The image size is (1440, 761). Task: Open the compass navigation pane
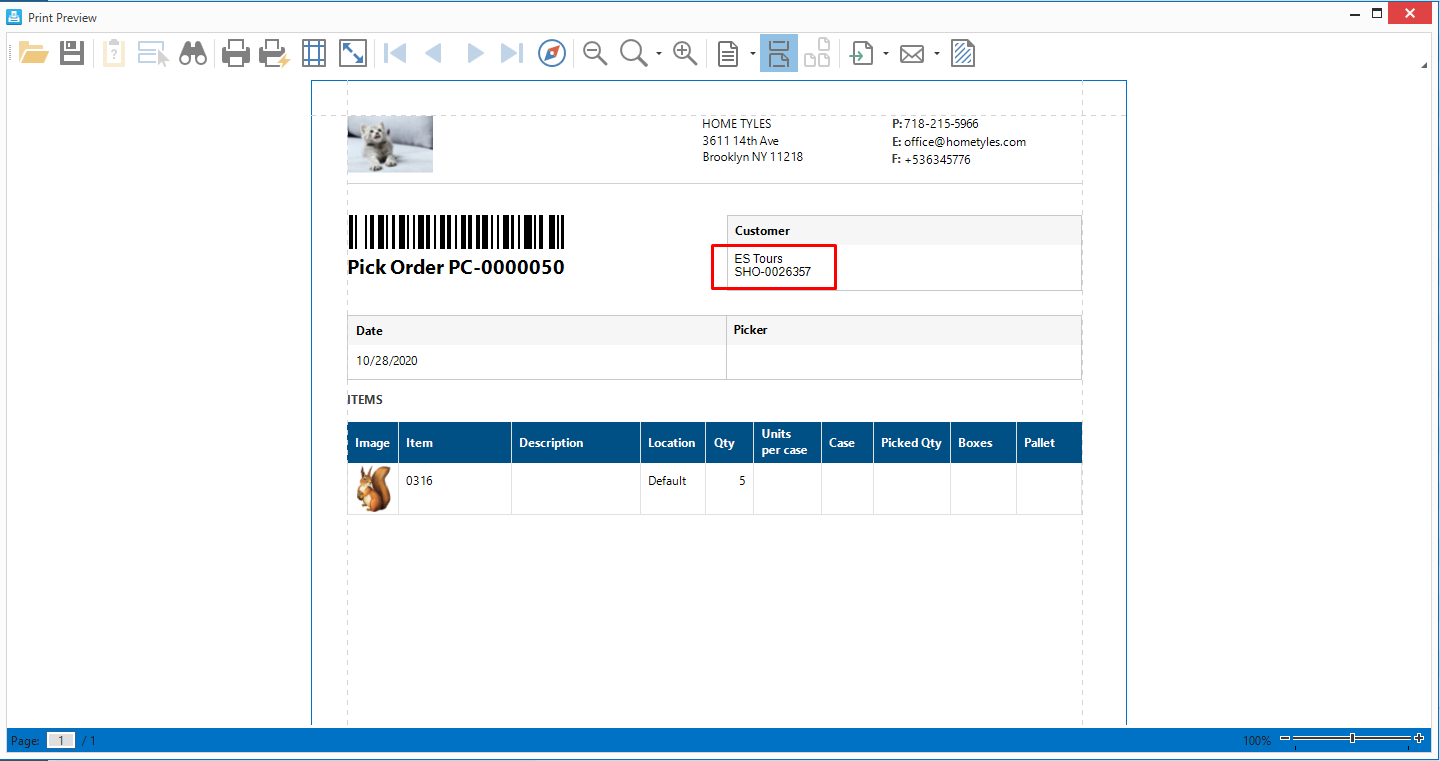point(552,53)
